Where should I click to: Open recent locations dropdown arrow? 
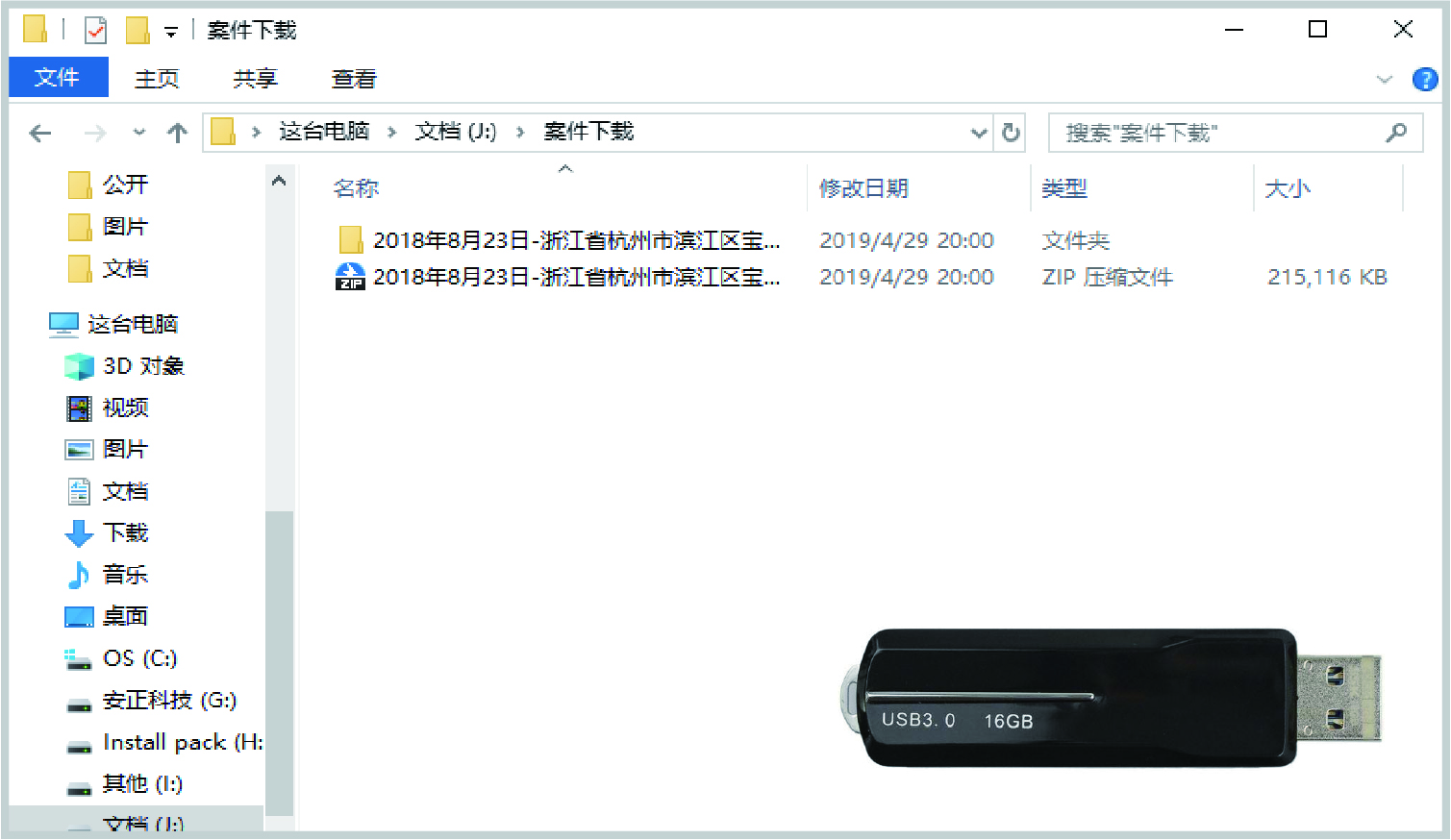pos(139,133)
